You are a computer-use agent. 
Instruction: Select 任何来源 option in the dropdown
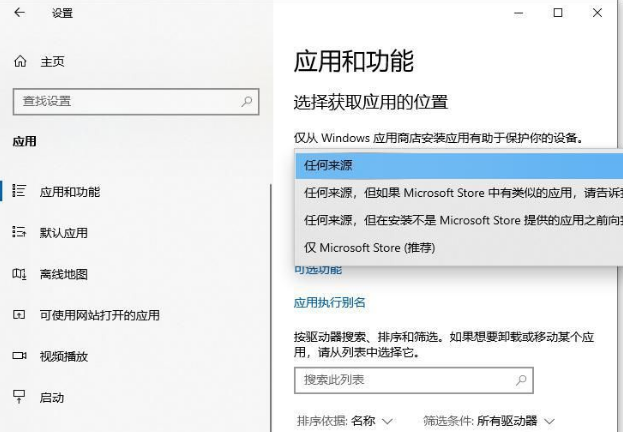pos(459,165)
